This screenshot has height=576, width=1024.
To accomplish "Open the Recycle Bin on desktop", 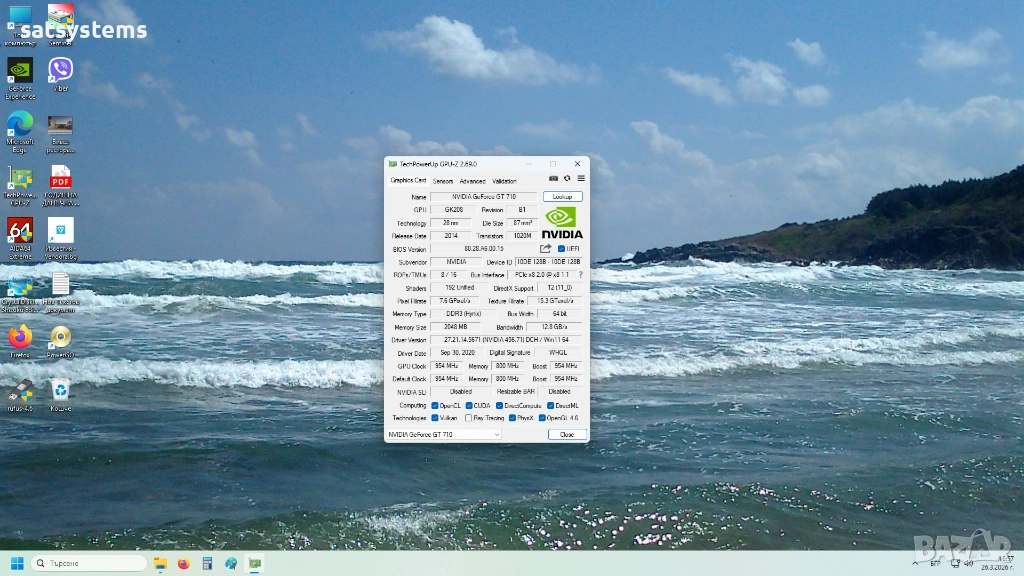I will click(x=60, y=393).
